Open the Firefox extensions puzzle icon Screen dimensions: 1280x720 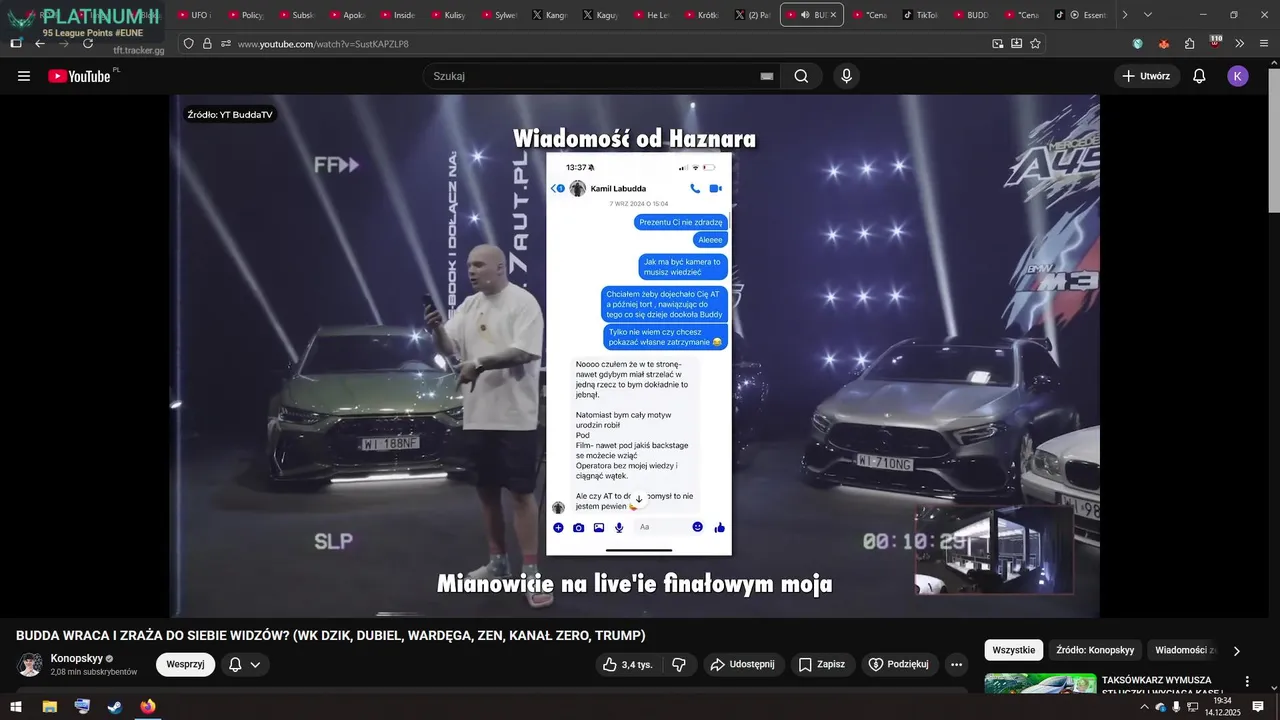pyautogui.click(x=1189, y=43)
